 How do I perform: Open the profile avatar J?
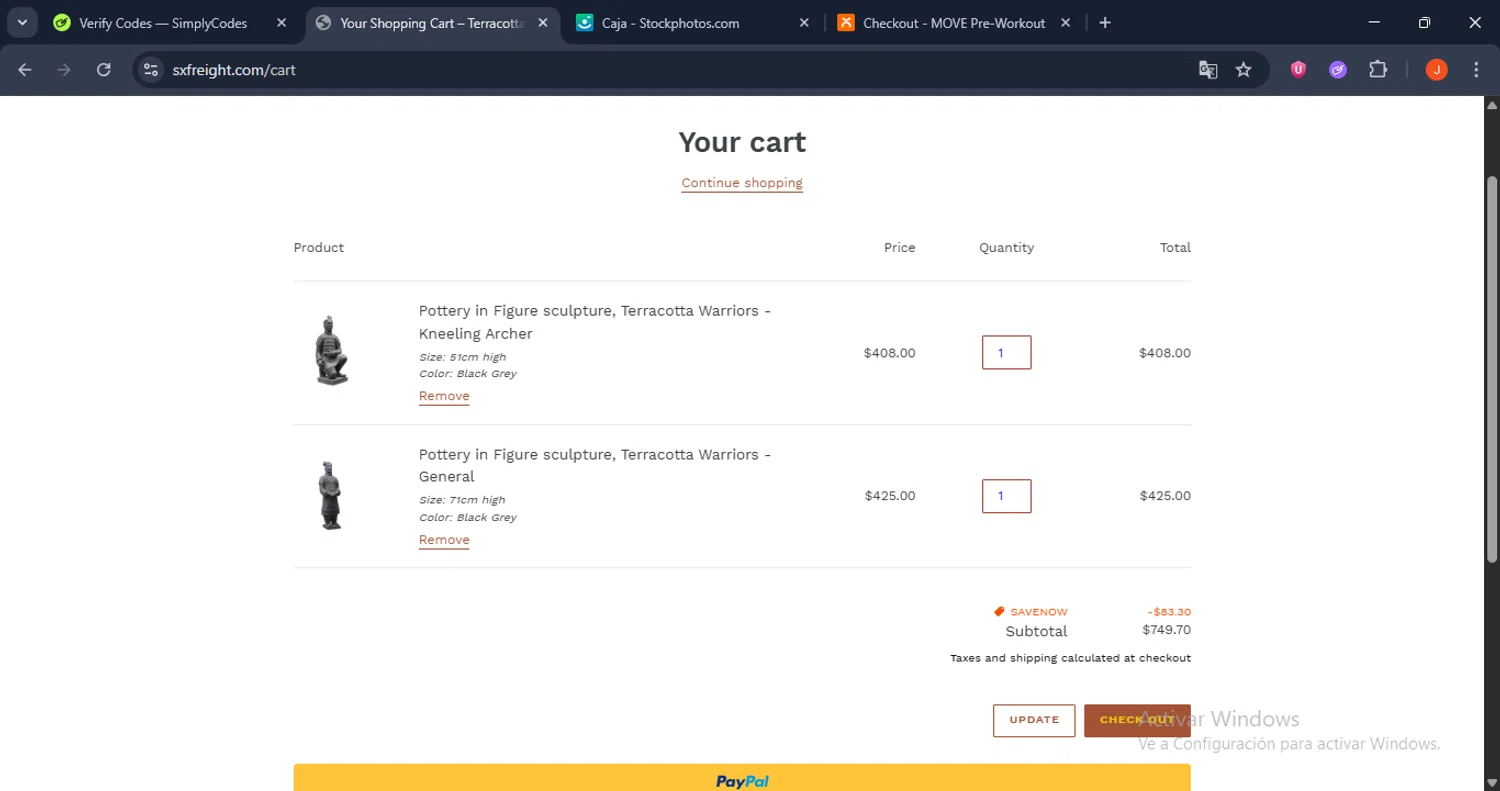point(1436,70)
